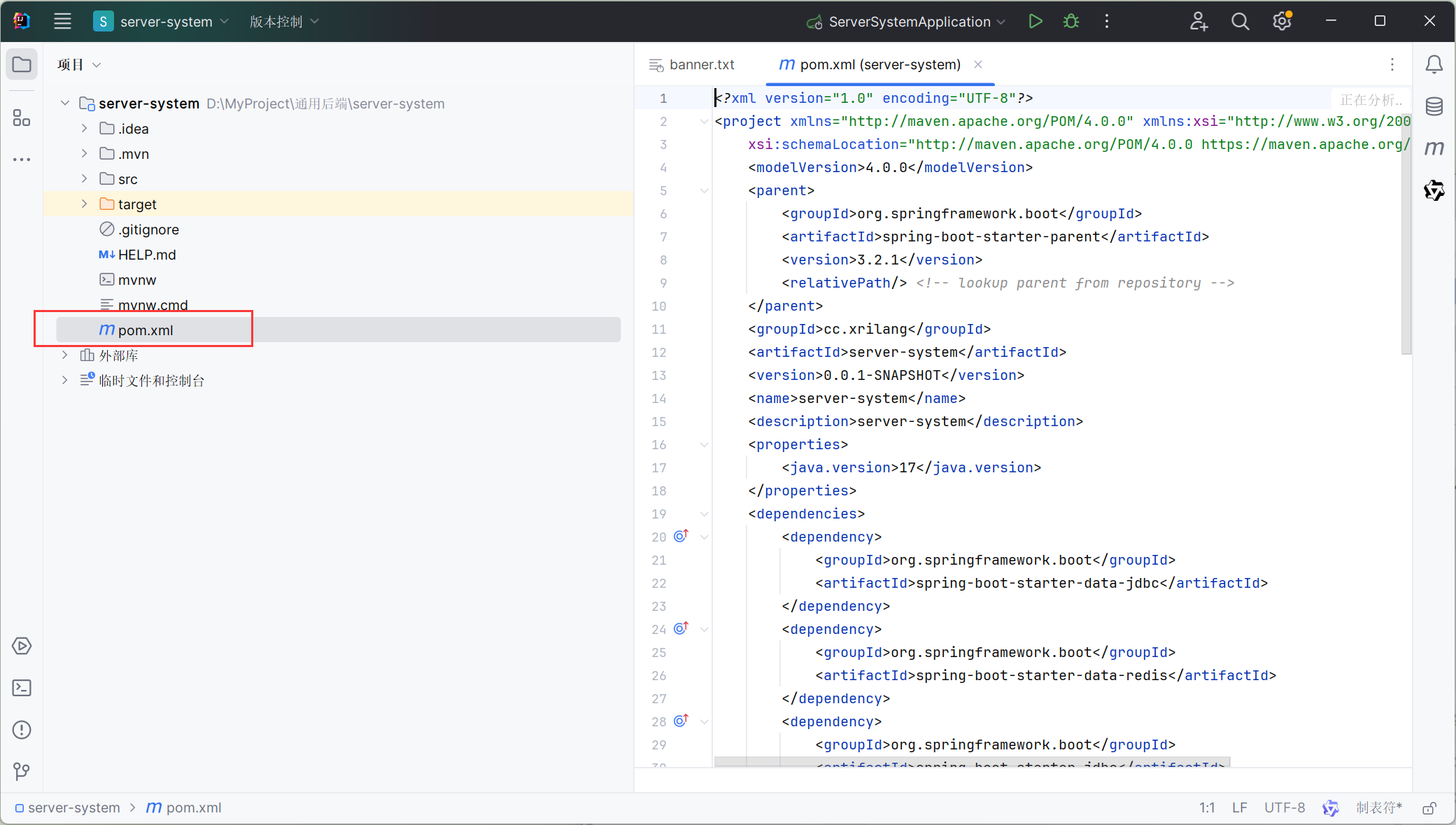The image size is (1456, 825).
Task: Expand the .mvn folder
Action: [84, 153]
